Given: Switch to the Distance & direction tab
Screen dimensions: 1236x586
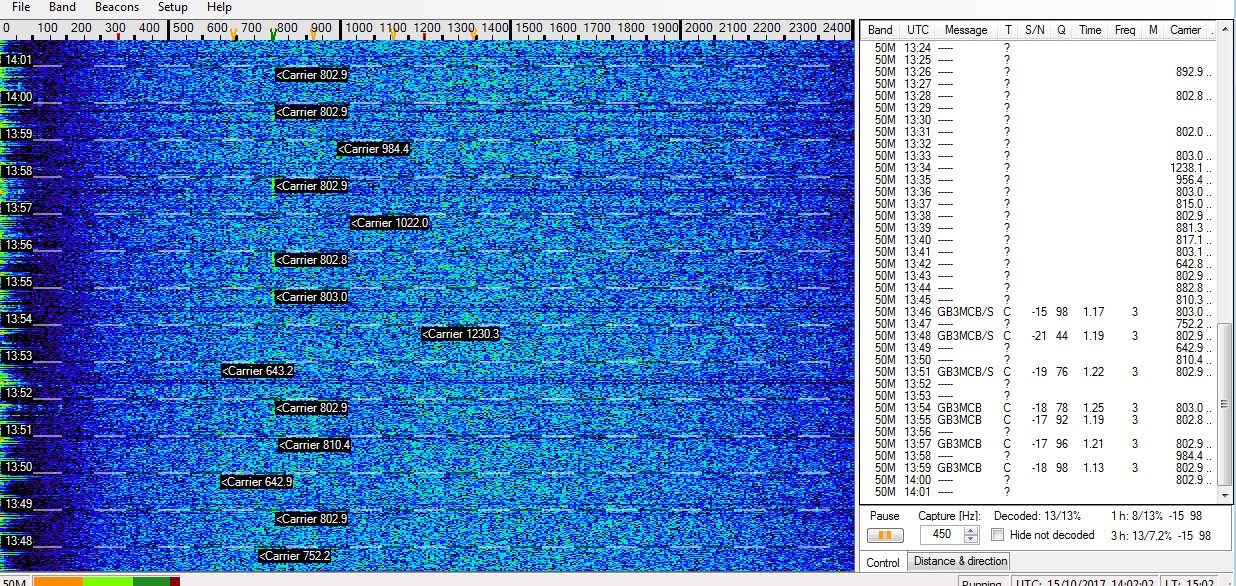Looking at the screenshot, I should pyautogui.click(x=960, y=561).
